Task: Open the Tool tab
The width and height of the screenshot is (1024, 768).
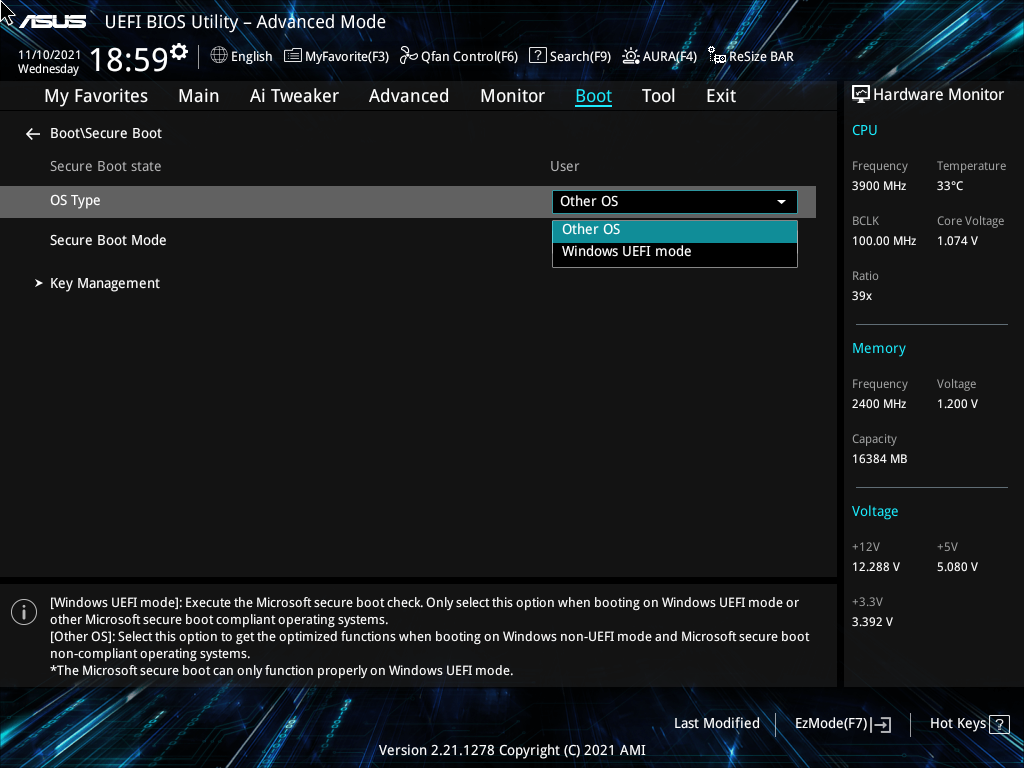Action: [x=658, y=96]
